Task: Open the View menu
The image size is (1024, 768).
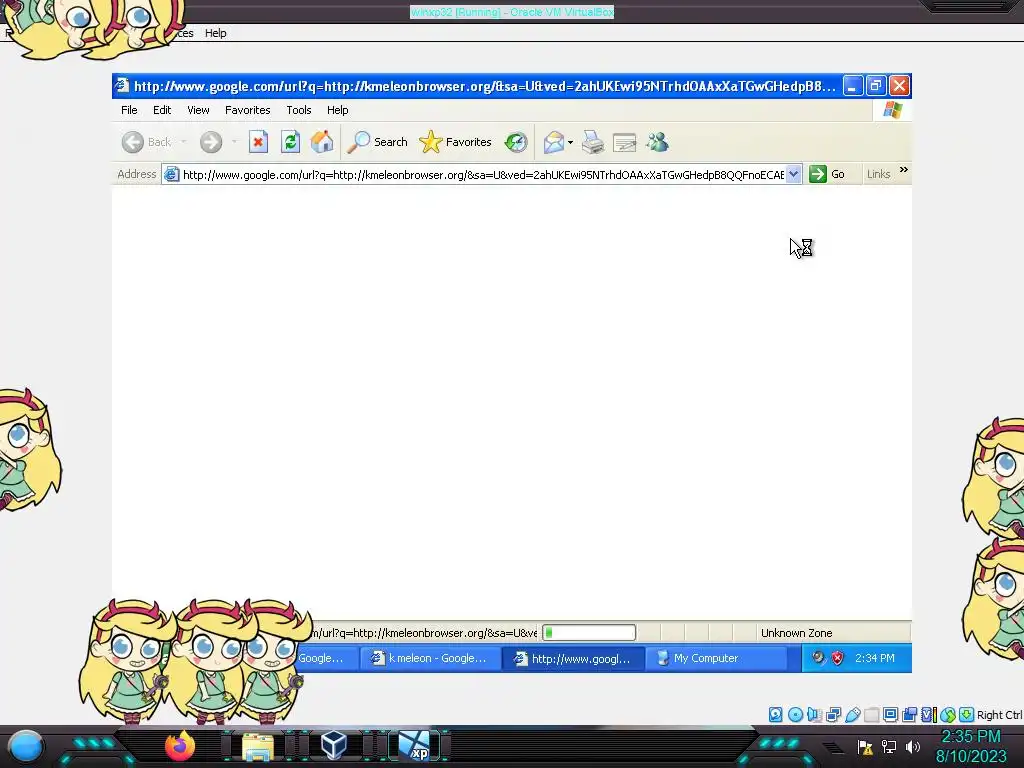Action: point(198,110)
